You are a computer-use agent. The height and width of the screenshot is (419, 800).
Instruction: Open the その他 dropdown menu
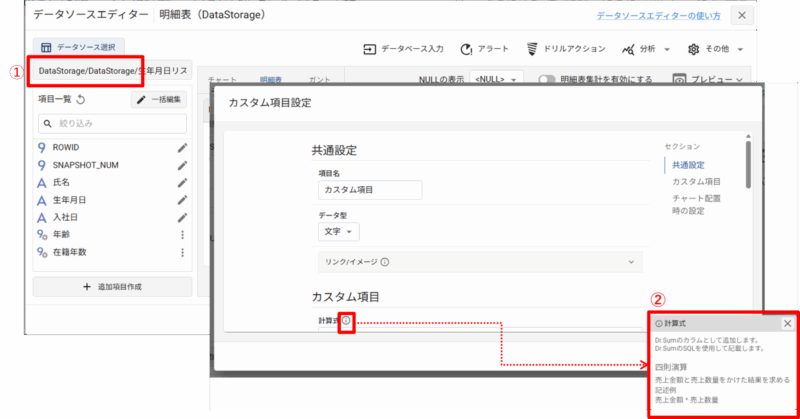[716, 48]
